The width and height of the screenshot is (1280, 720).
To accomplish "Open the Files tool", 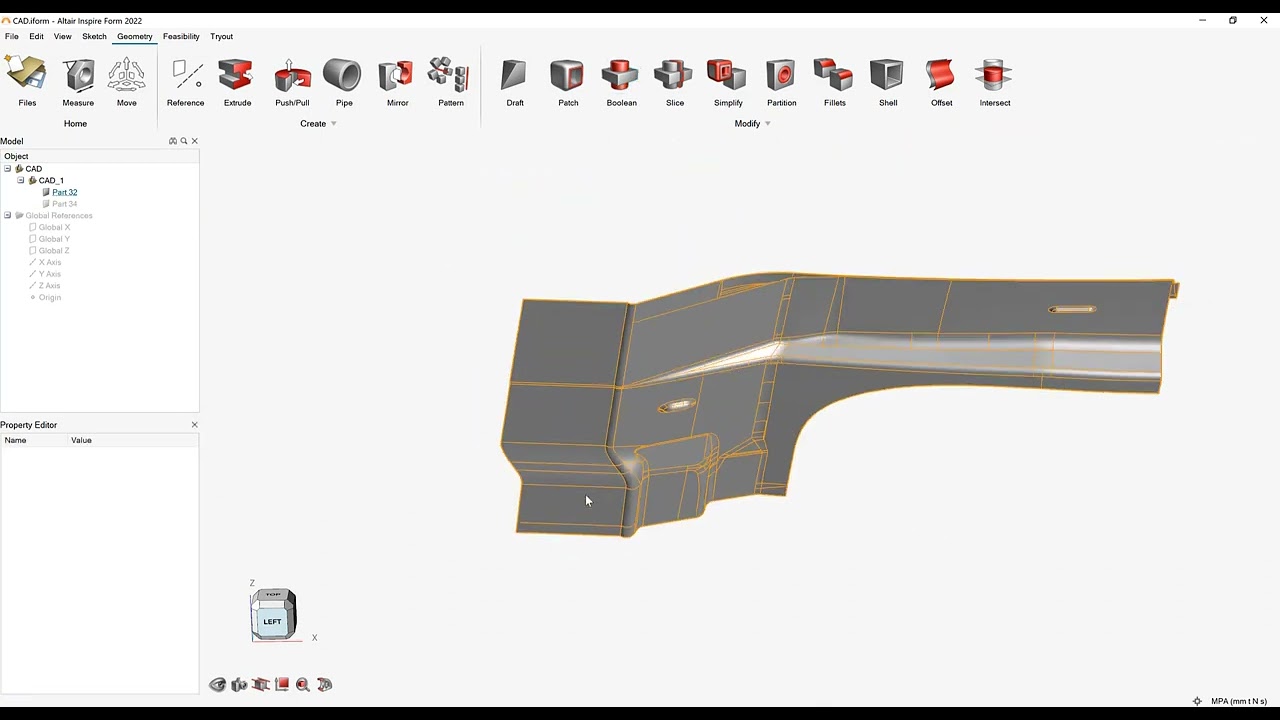I will 27,82.
